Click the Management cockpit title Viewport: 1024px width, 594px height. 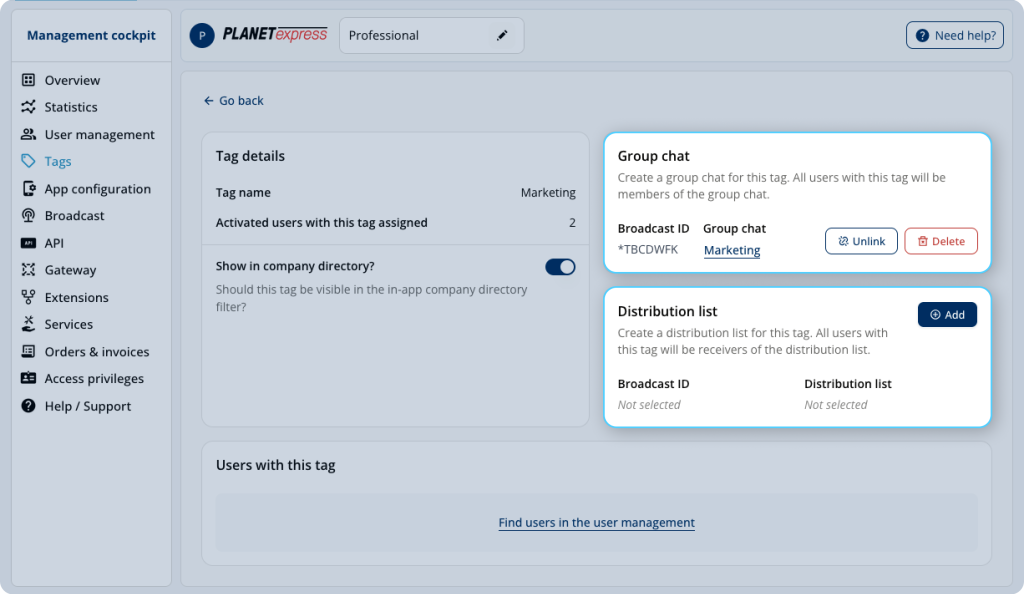click(x=91, y=35)
